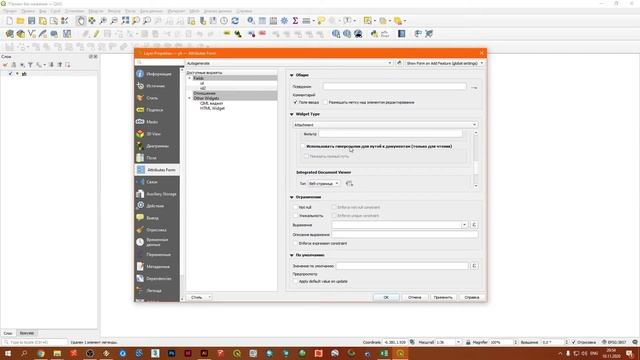Open the taskbar search magnifier
Image resolution: width=640 pixels, height=360 pixels.
[24, 353]
